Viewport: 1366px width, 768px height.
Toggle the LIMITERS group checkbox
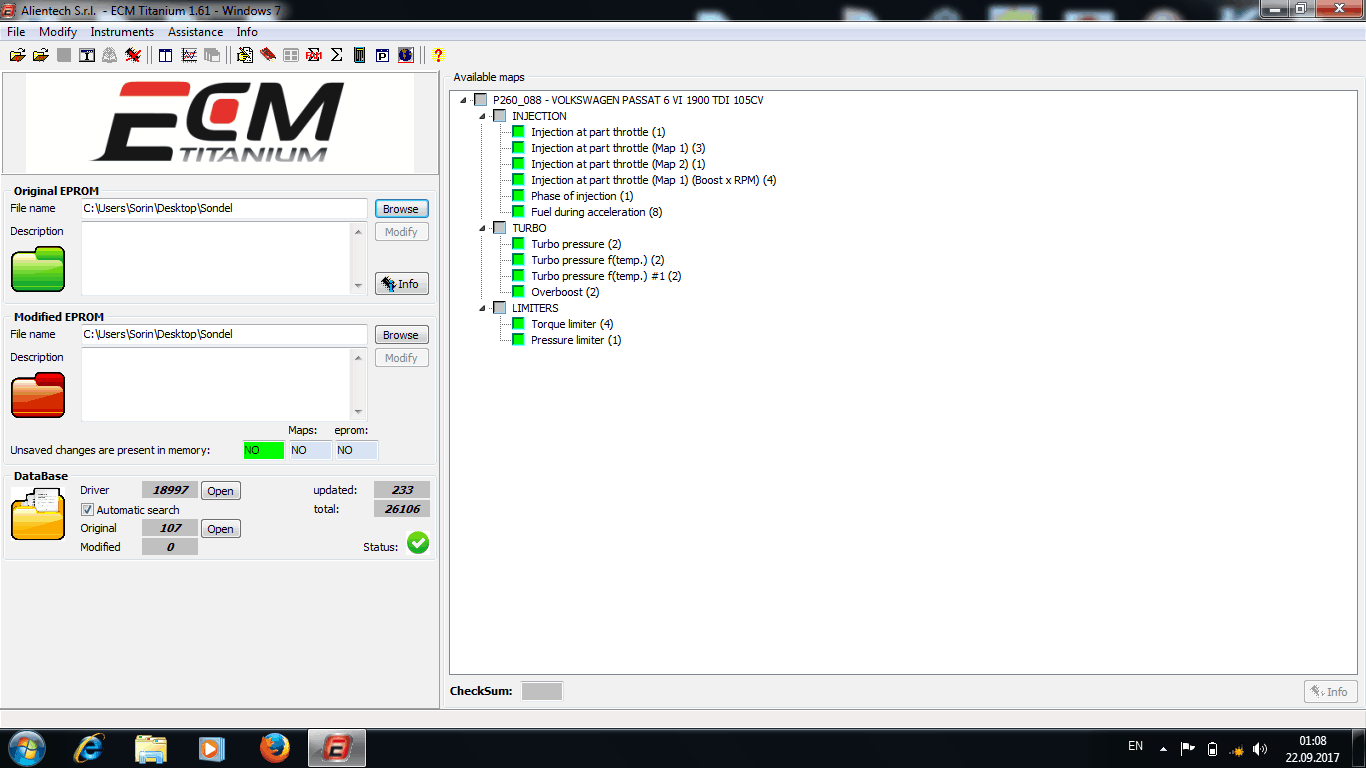tap(500, 308)
